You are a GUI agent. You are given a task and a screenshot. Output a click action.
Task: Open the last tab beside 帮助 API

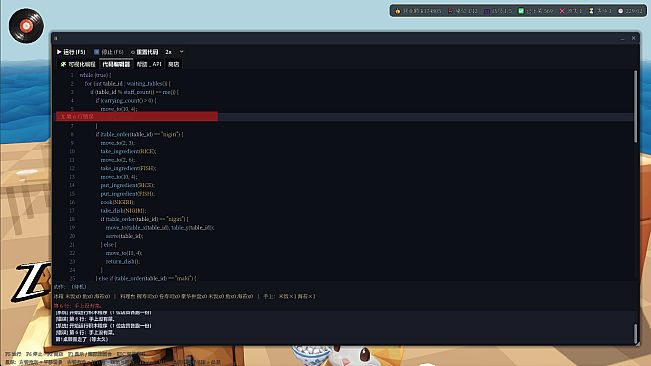[x=174, y=64]
